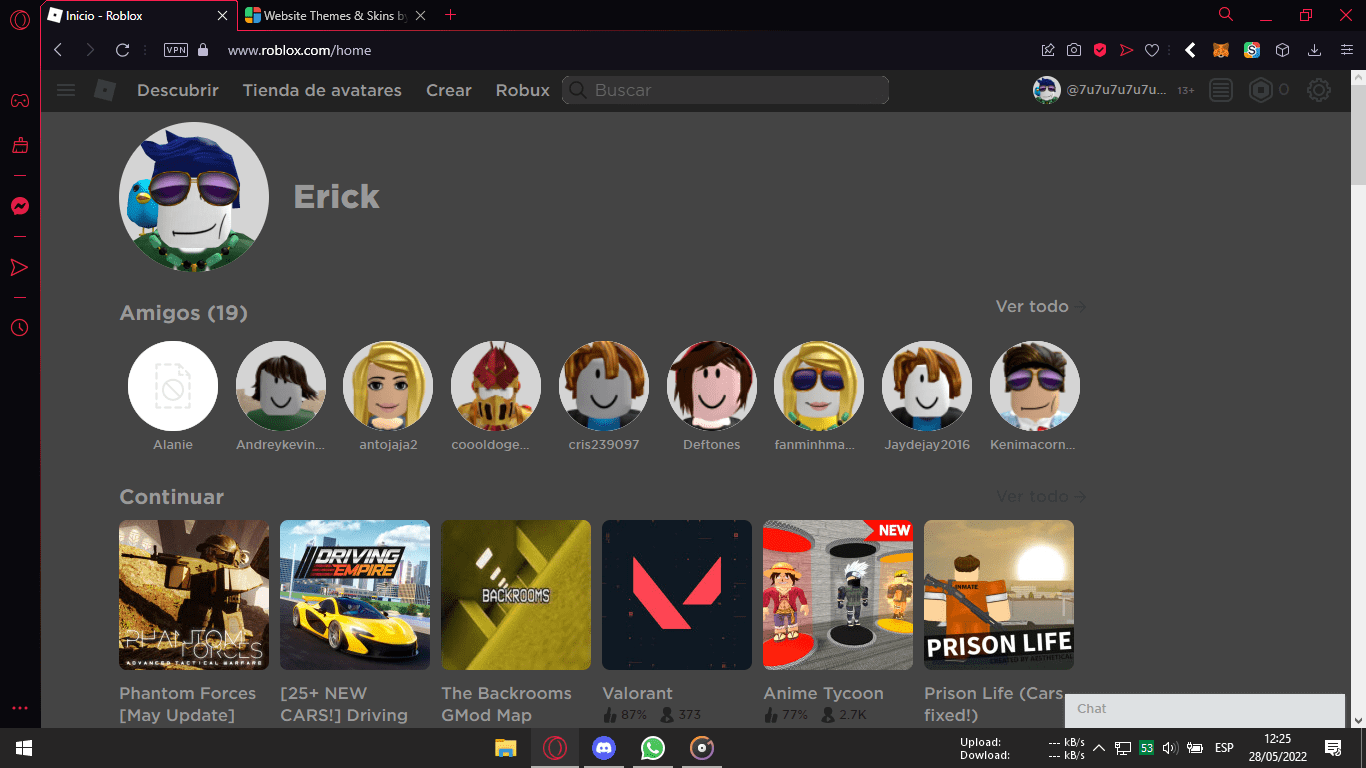
Task: Toggle the heart to bookmark this page
Action: pyautogui.click(x=1152, y=49)
